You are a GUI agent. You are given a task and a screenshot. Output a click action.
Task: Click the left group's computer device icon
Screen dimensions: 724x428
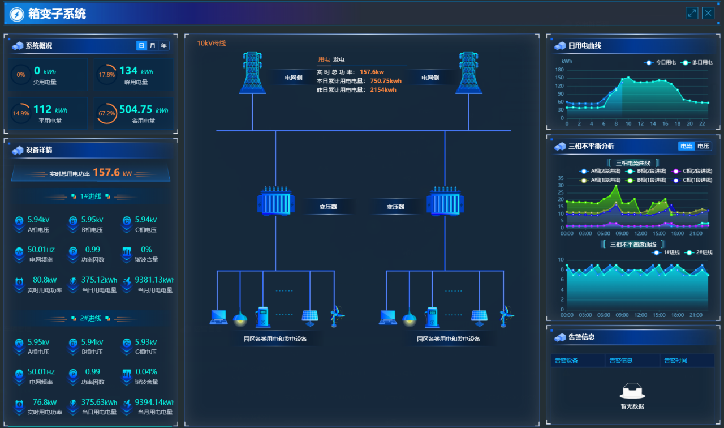[217, 318]
